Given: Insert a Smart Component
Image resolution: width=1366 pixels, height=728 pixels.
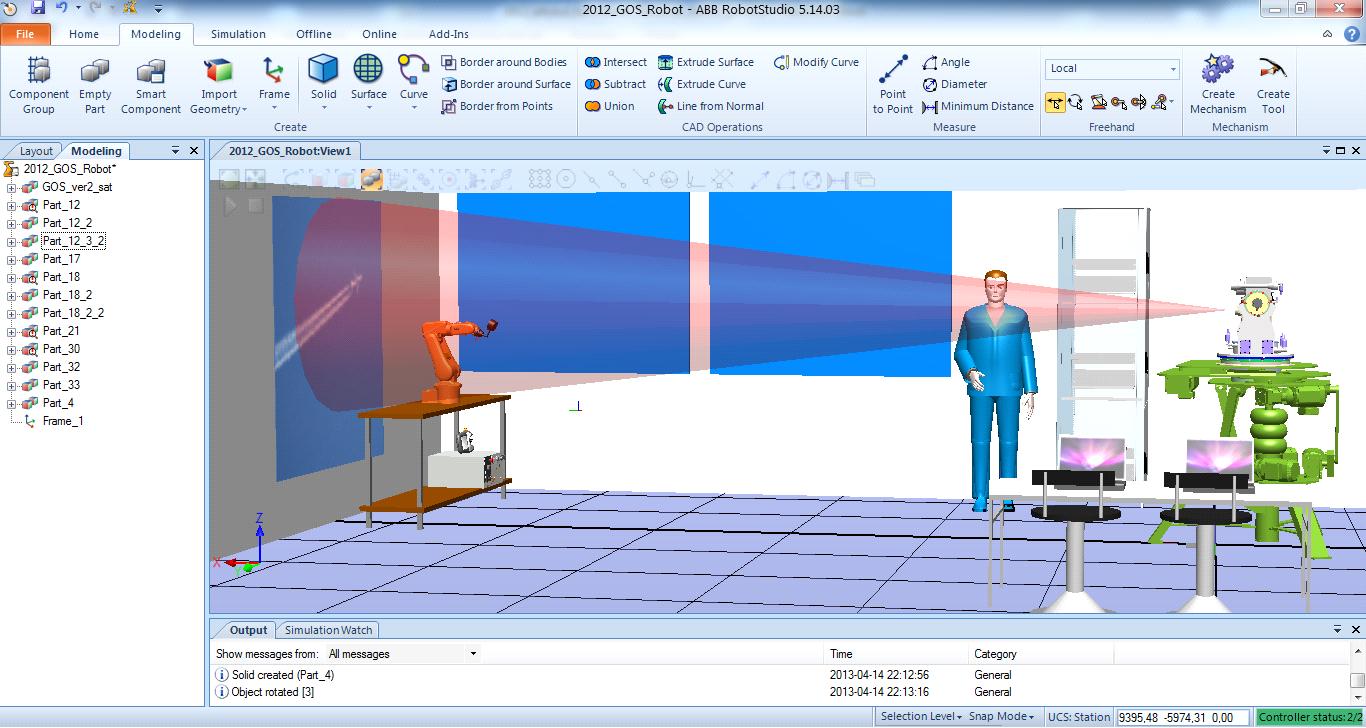Looking at the screenshot, I should 151,85.
